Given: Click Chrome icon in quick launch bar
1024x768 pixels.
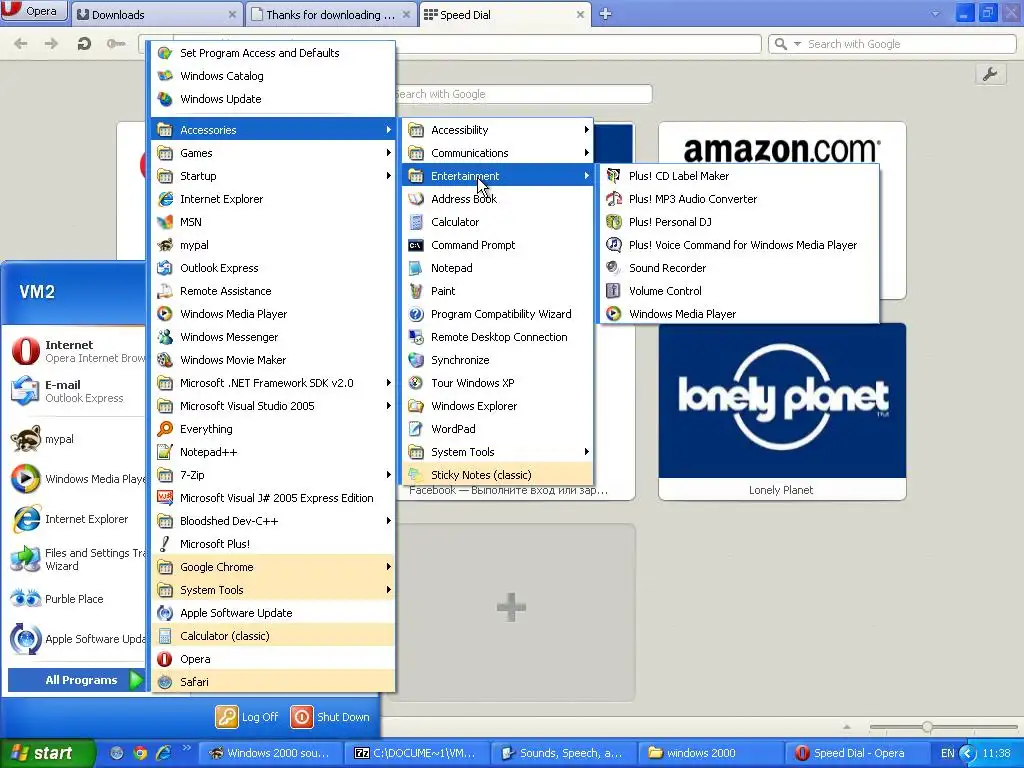Looking at the screenshot, I should click(x=140, y=753).
